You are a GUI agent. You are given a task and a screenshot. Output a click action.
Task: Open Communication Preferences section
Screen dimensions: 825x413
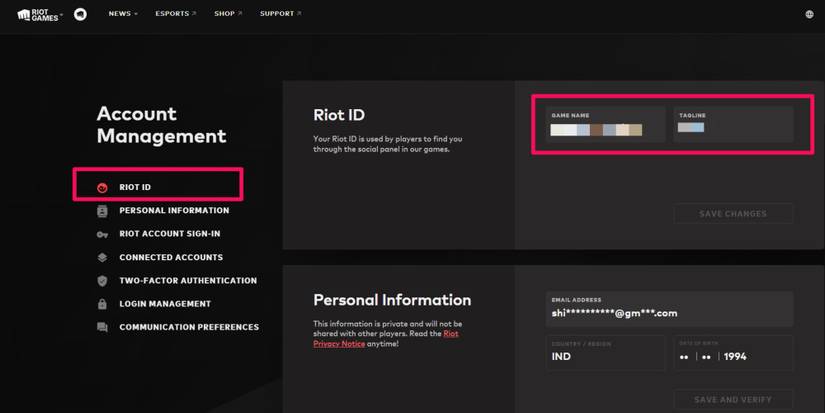[x=189, y=327]
